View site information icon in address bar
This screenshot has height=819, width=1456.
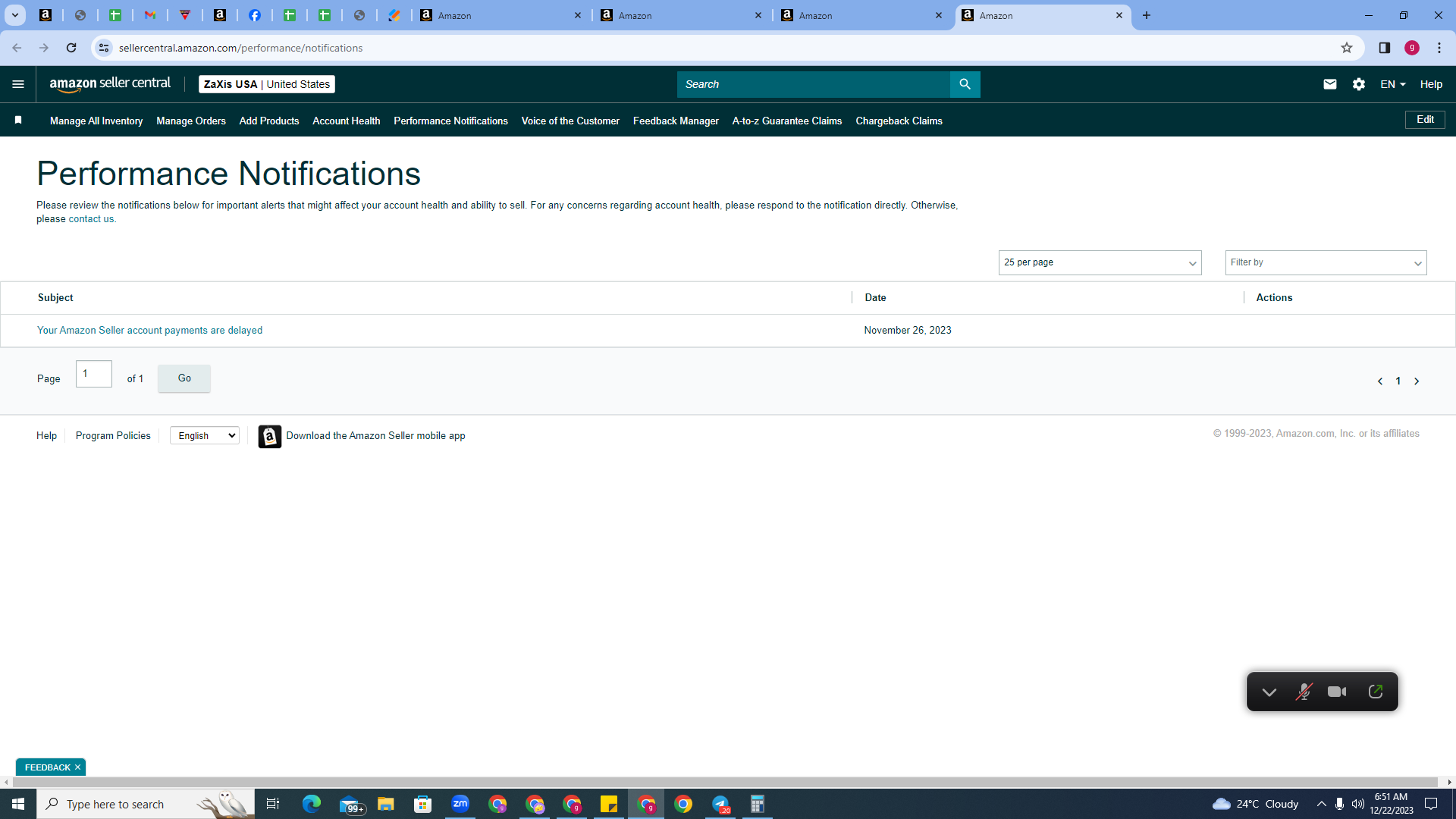click(104, 48)
